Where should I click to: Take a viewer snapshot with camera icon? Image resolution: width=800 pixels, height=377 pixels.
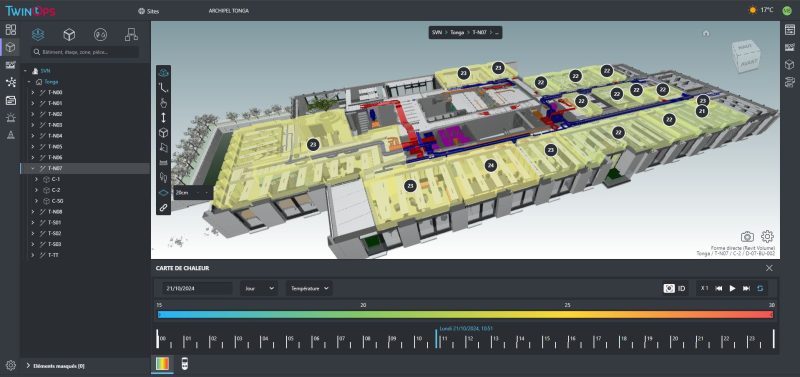[747, 237]
